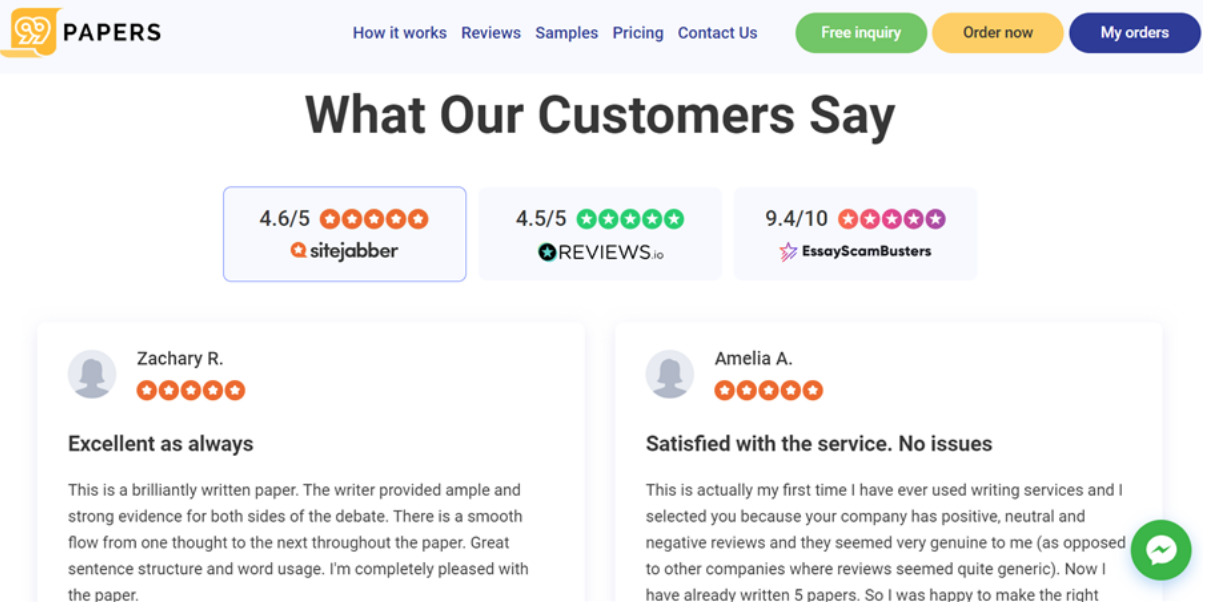Select the Pricing tab
This screenshot has width=1210, height=615.
click(637, 32)
